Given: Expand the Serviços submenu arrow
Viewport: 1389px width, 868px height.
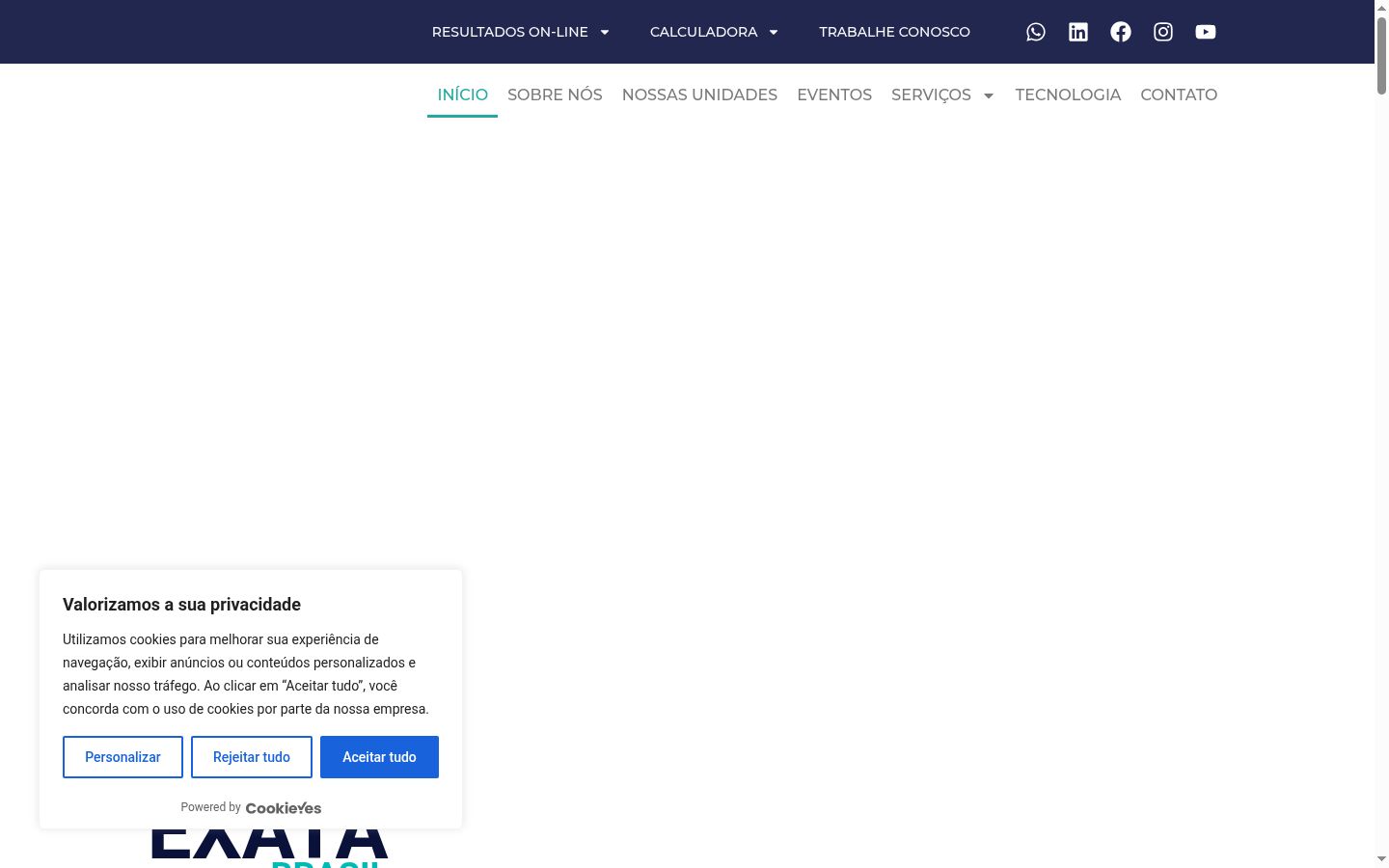Looking at the screenshot, I should (x=989, y=95).
